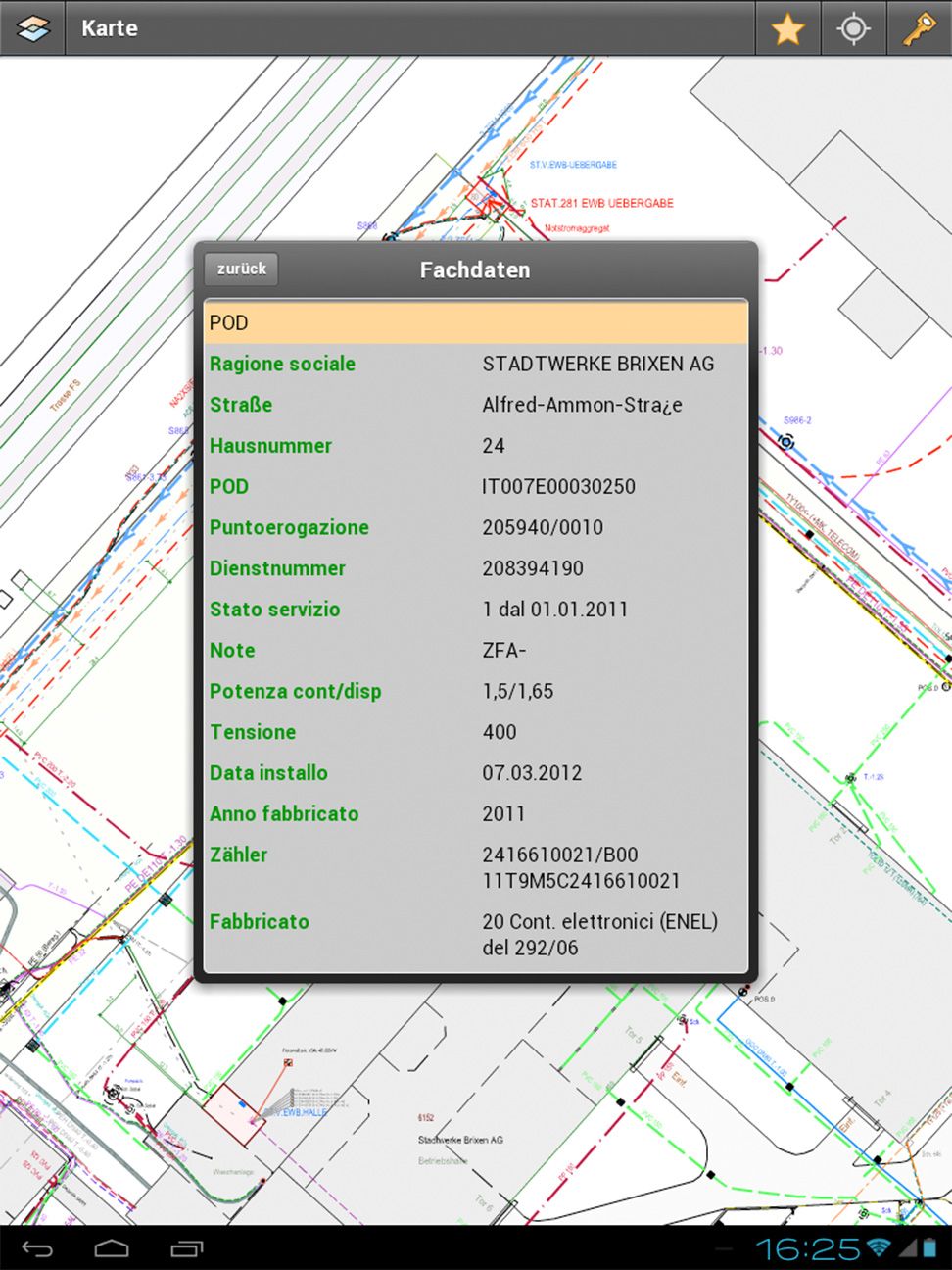Tap the Wi-Fi status icon
Viewport: 952px width, 1270px height.
[879, 1247]
